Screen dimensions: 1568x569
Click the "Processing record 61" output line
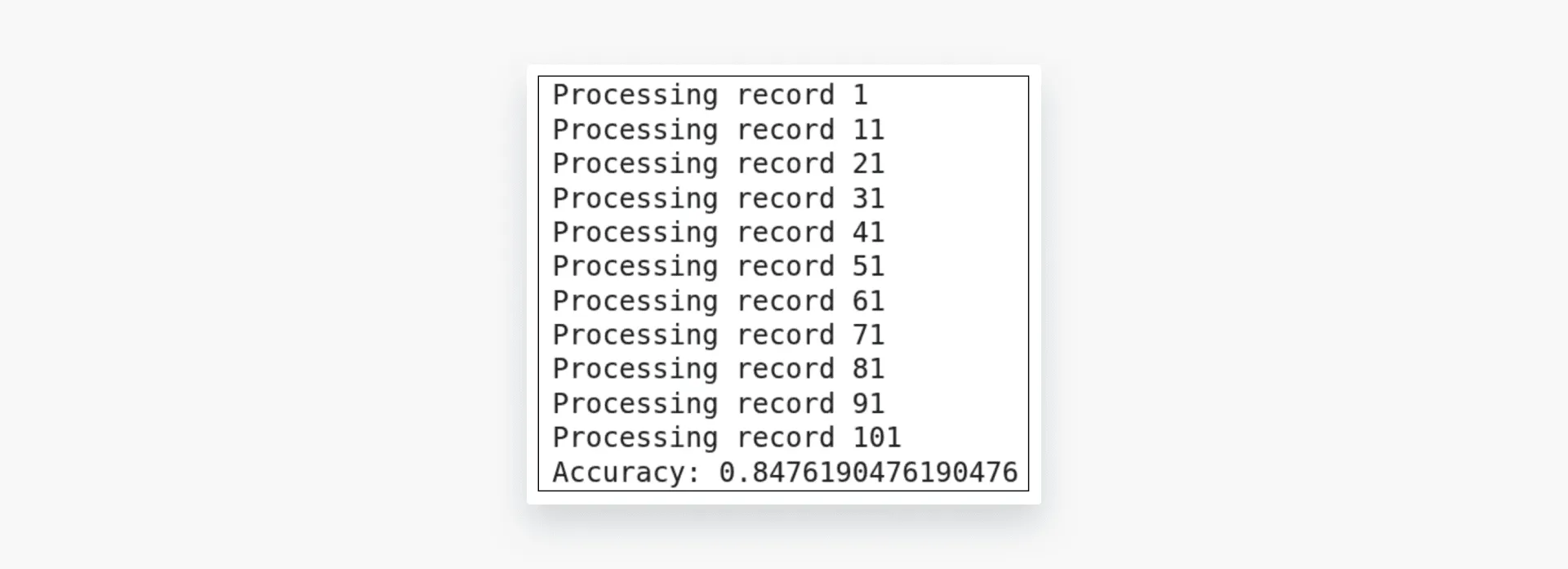coord(718,301)
